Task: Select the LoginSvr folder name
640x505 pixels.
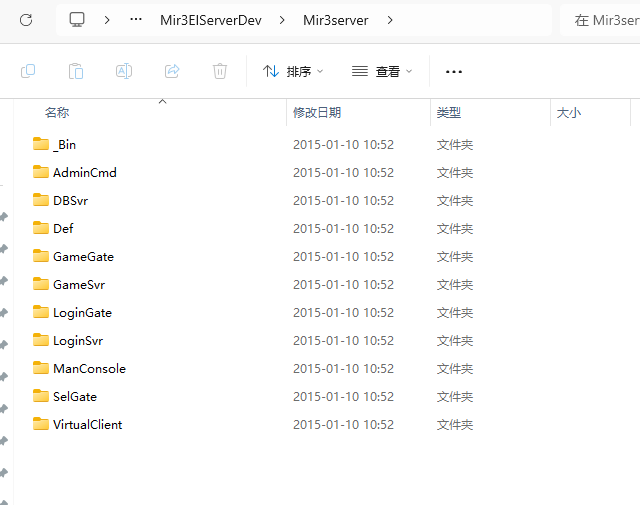Action: (78, 340)
